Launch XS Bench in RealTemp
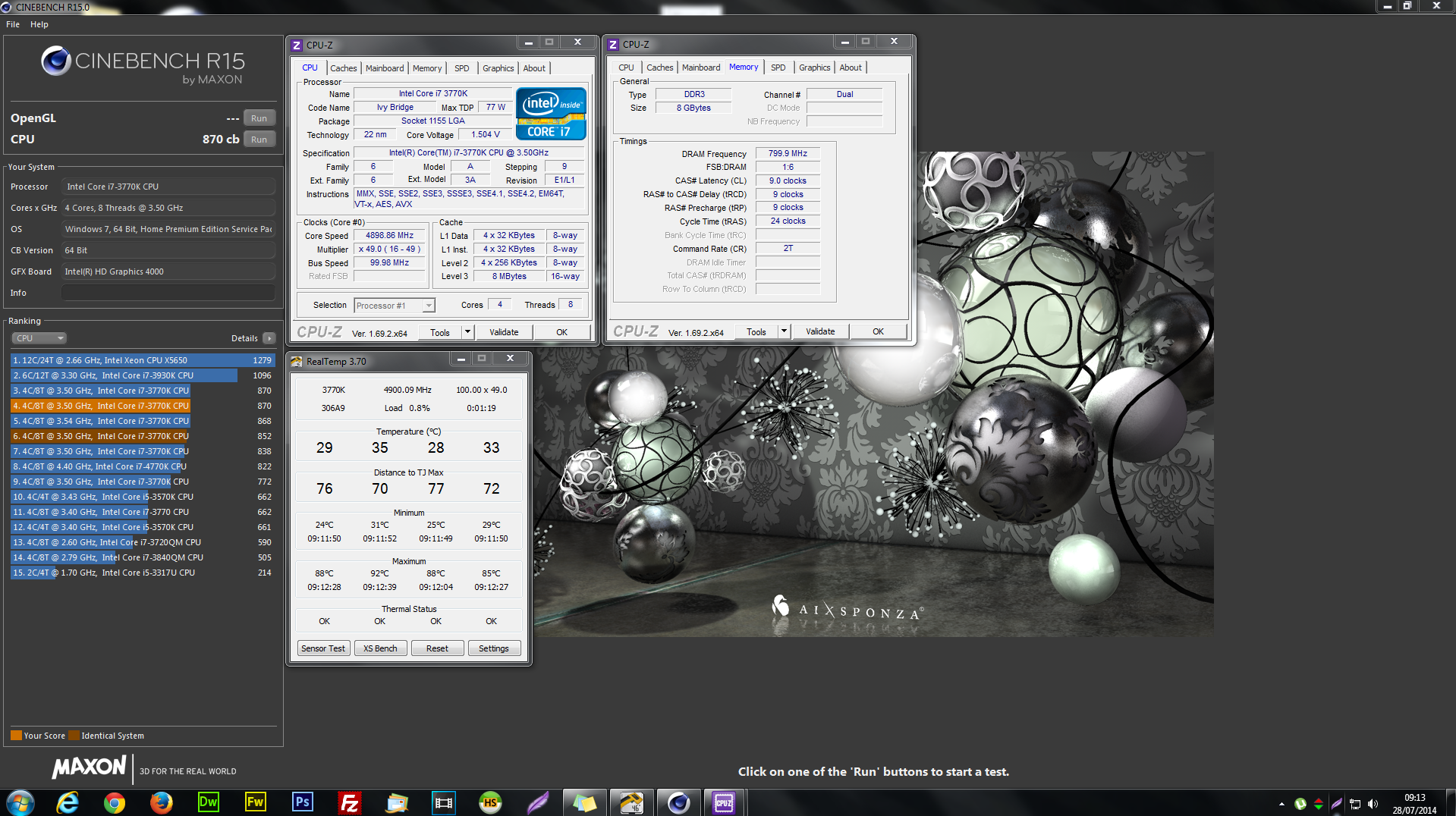The image size is (1456, 816). tap(380, 648)
